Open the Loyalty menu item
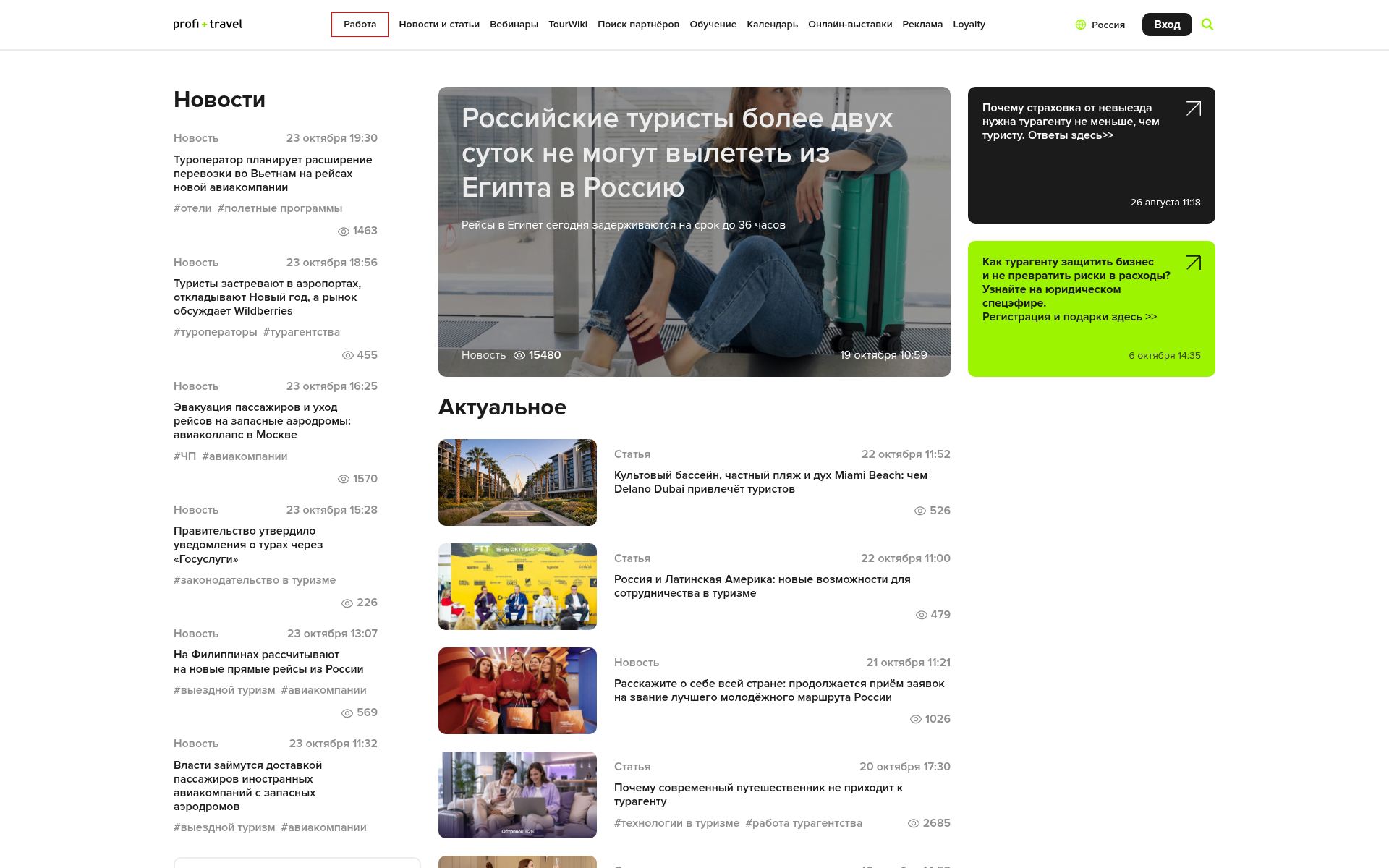This screenshot has height=868, width=1389. (x=969, y=25)
